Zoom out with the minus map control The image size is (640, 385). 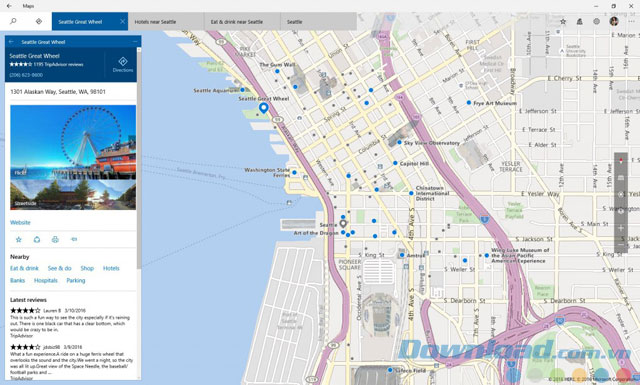(x=621, y=245)
